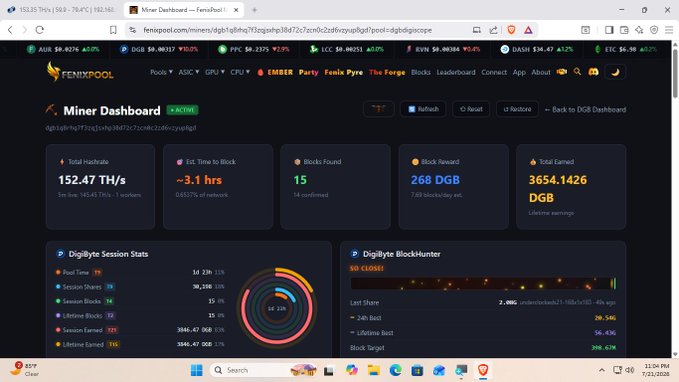Image resolution: width=679 pixels, height=382 pixels.
Task: Go to Blocks page
Action: 420,72
